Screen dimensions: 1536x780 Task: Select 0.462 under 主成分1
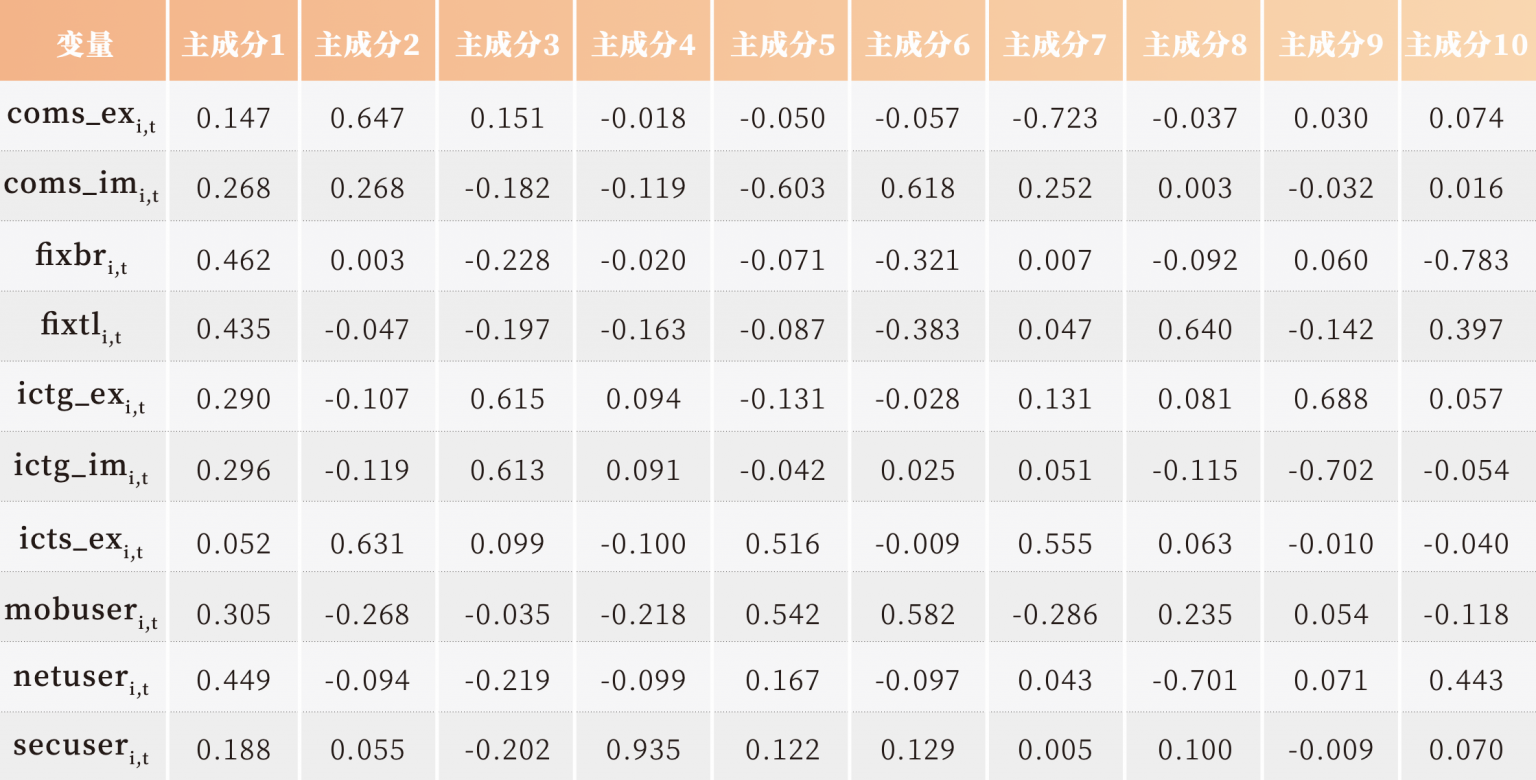233,260
